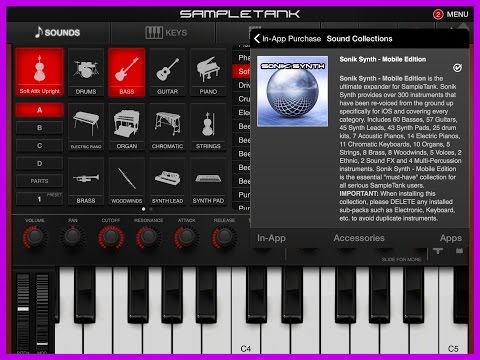Image resolution: width=480 pixels, height=360 pixels.
Task: Go back to In-App Purchase
Action: pyautogui.click(x=287, y=39)
